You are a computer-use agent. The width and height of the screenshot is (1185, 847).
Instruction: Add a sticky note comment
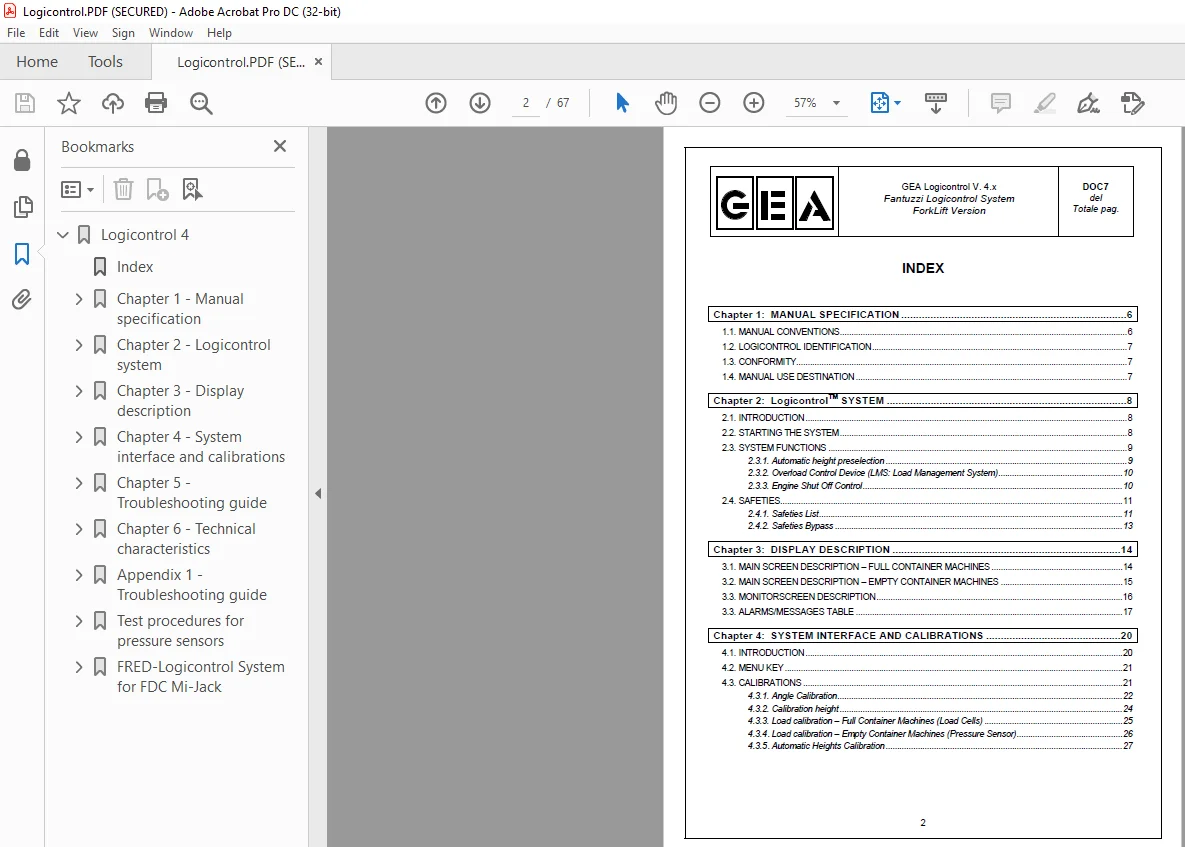click(x=1001, y=103)
